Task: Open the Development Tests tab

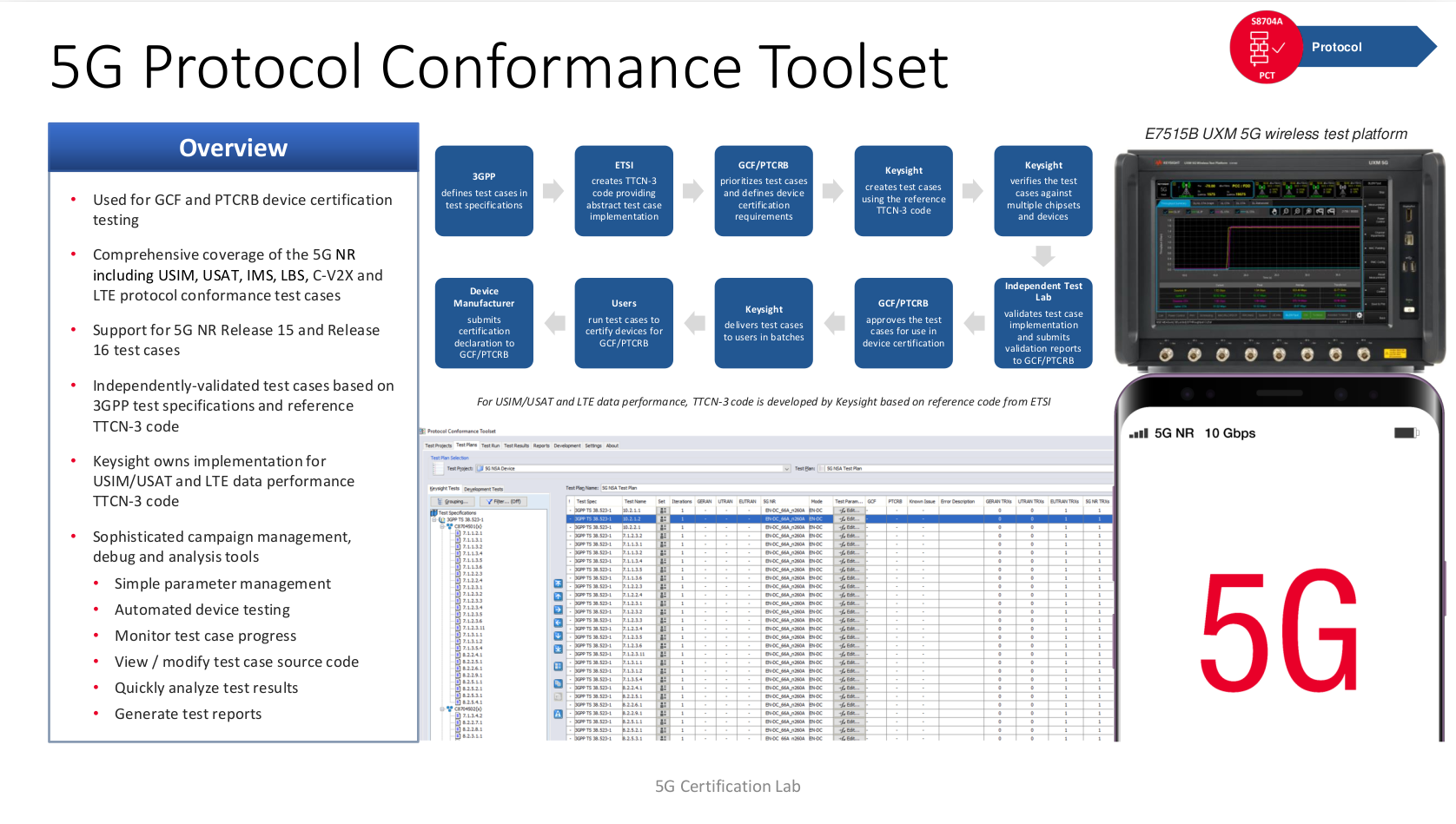Action: [484, 489]
